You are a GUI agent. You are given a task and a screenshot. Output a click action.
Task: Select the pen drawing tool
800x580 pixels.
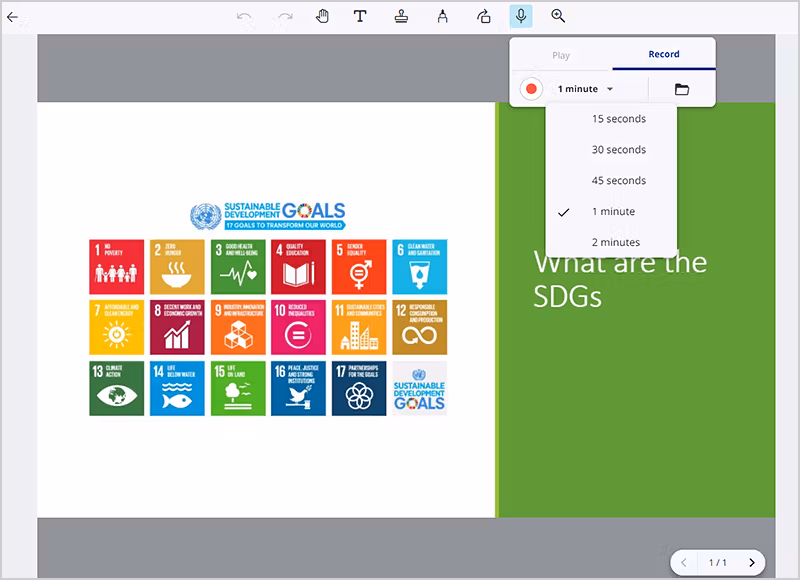click(442, 16)
